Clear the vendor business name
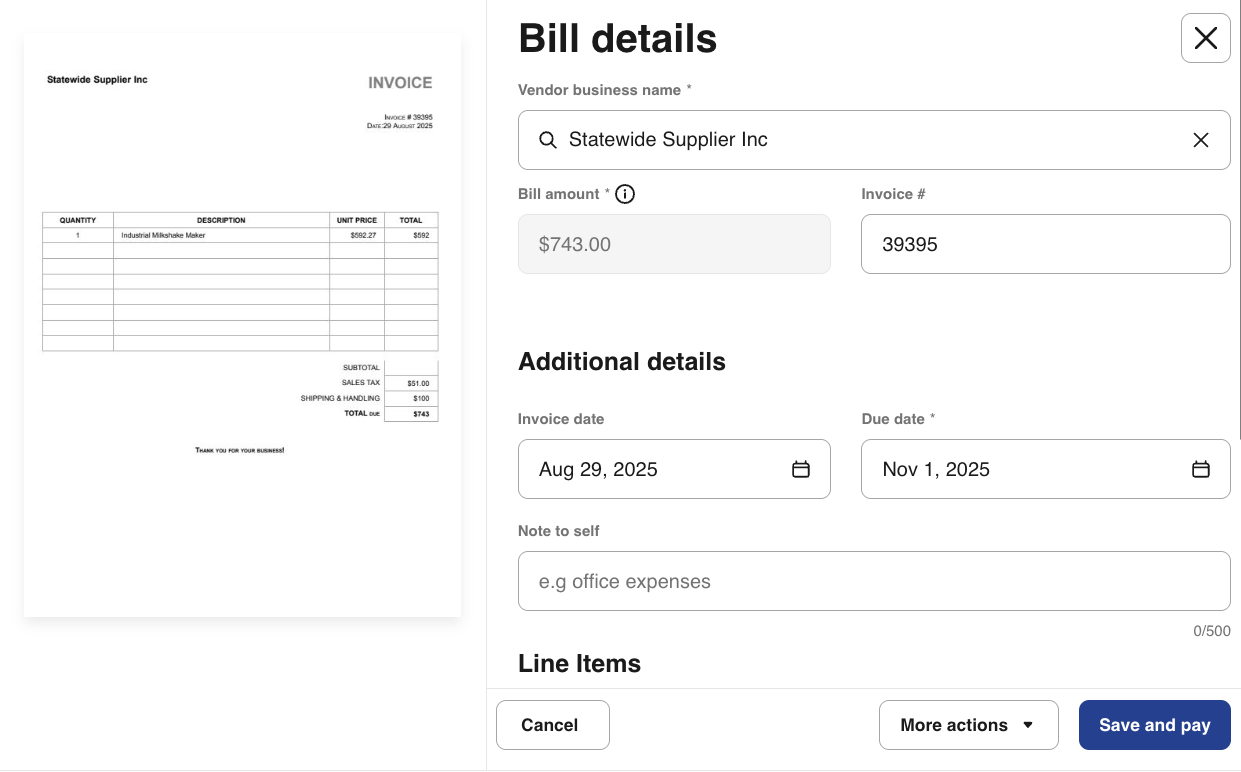Screen dimensions: 1241x772 click(1201, 140)
